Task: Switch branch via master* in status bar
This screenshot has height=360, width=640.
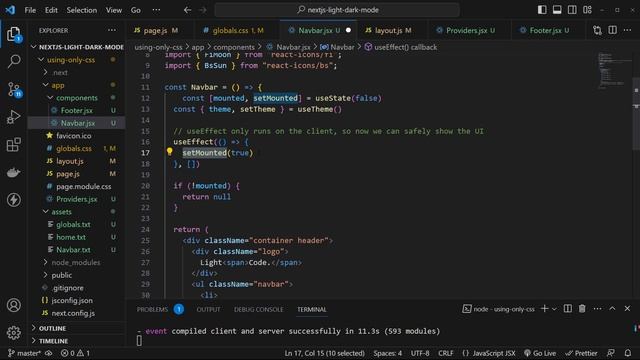Action: [x=24, y=353]
